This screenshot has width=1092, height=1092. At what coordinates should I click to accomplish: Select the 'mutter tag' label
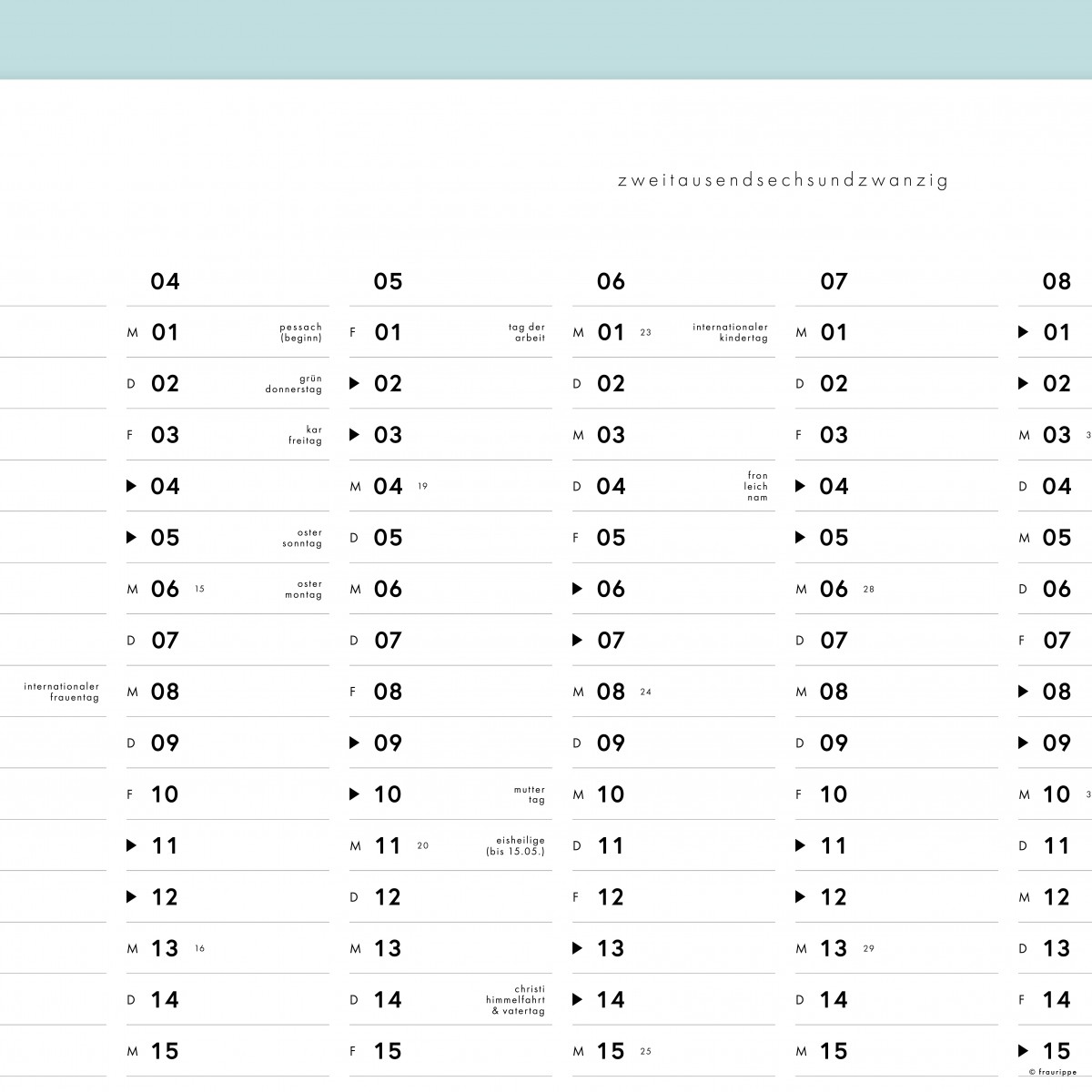click(x=530, y=794)
